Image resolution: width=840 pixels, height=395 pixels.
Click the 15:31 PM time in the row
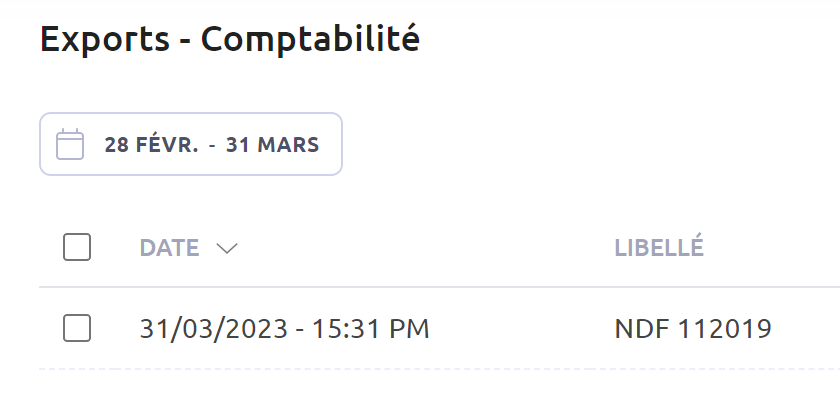(x=370, y=329)
